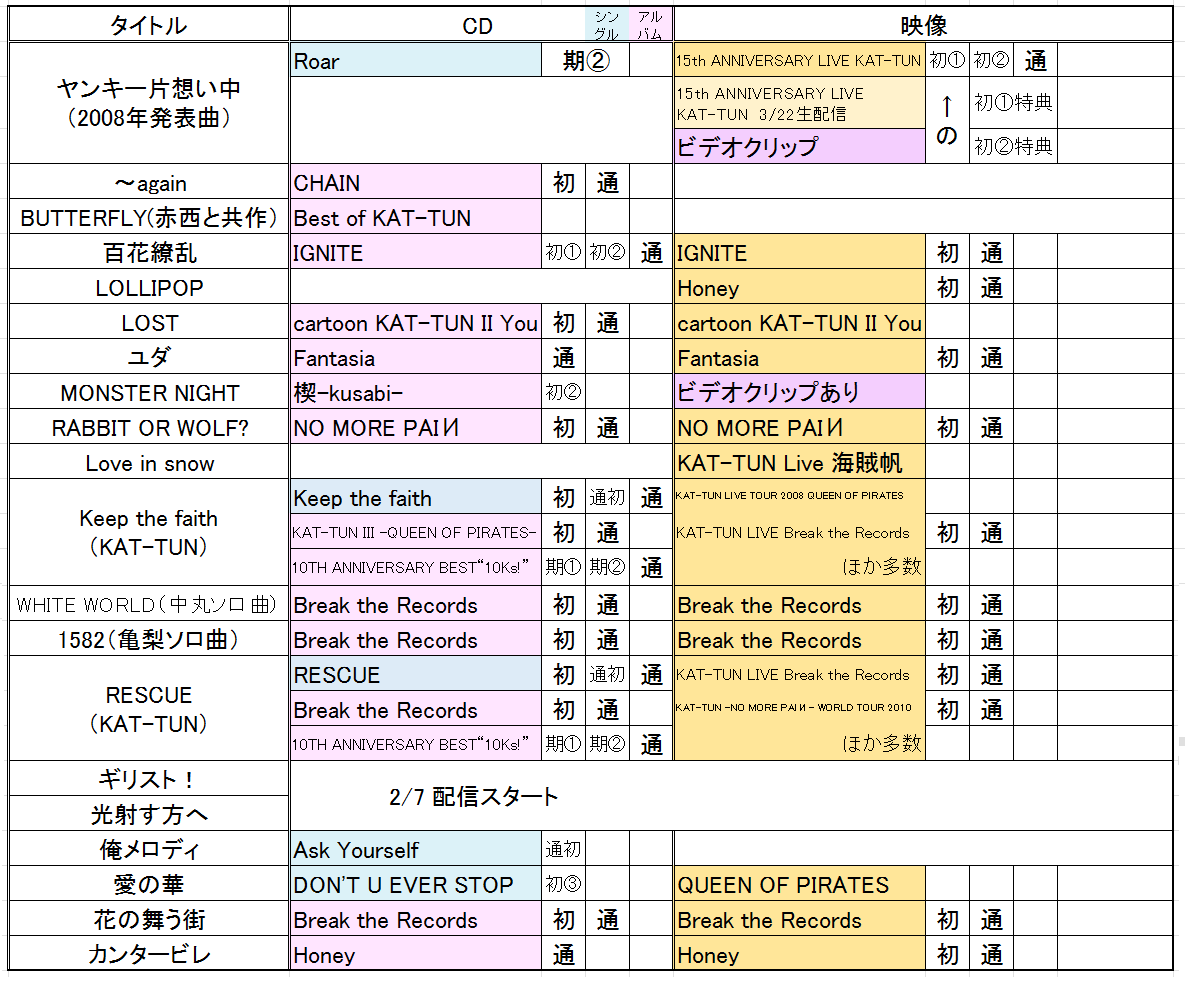
Task: Select the CHAIN CD cell
Action: [416, 183]
